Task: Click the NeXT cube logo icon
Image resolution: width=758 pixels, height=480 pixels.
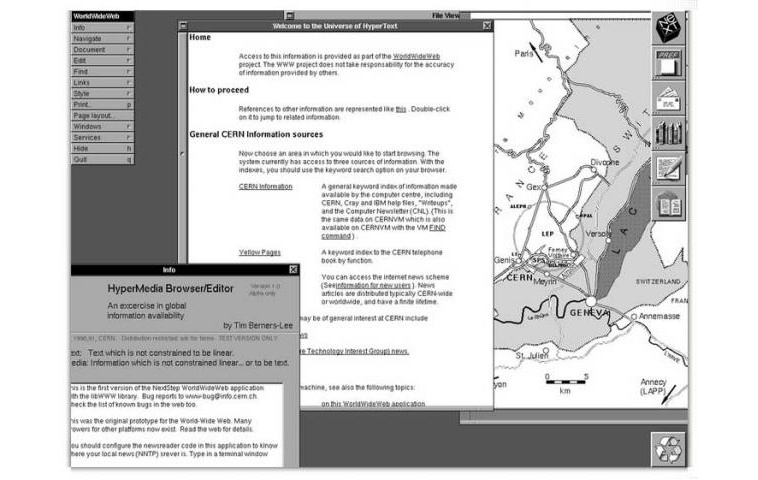Action: click(669, 28)
